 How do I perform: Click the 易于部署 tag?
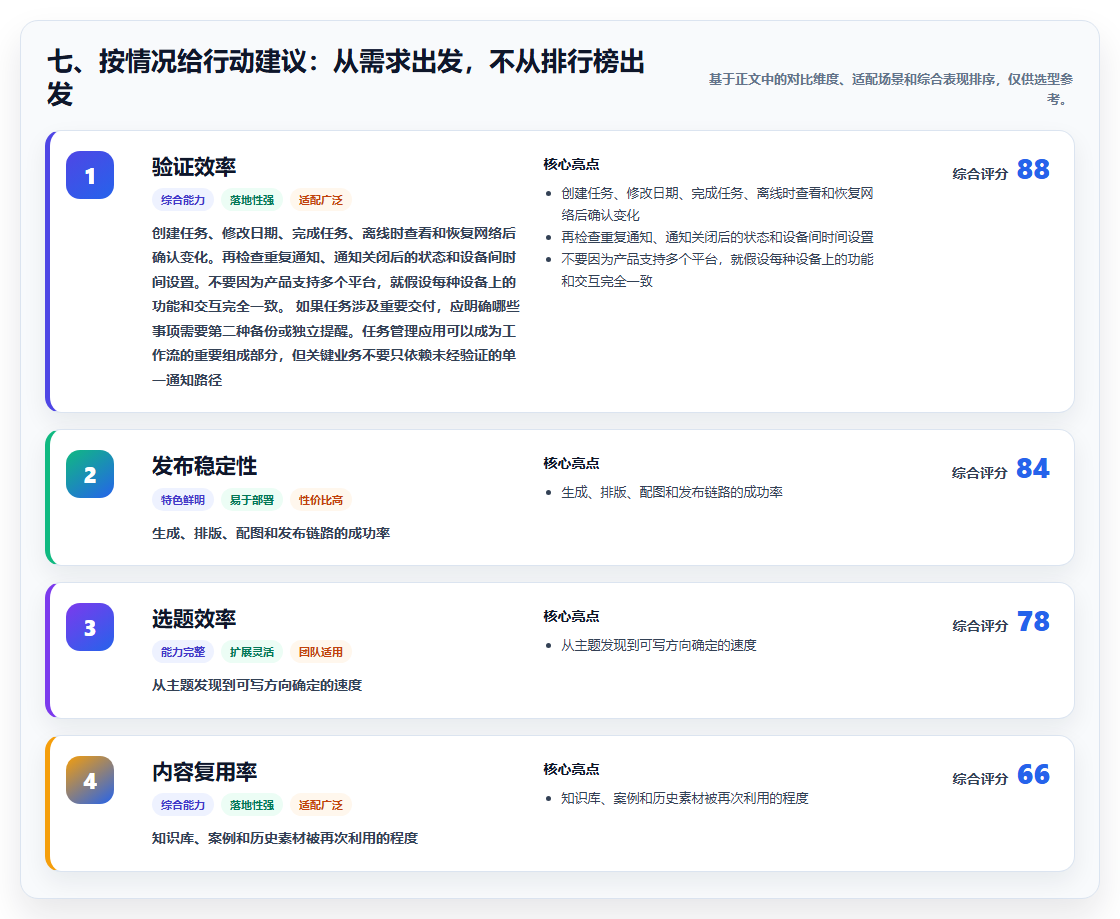click(251, 500)
